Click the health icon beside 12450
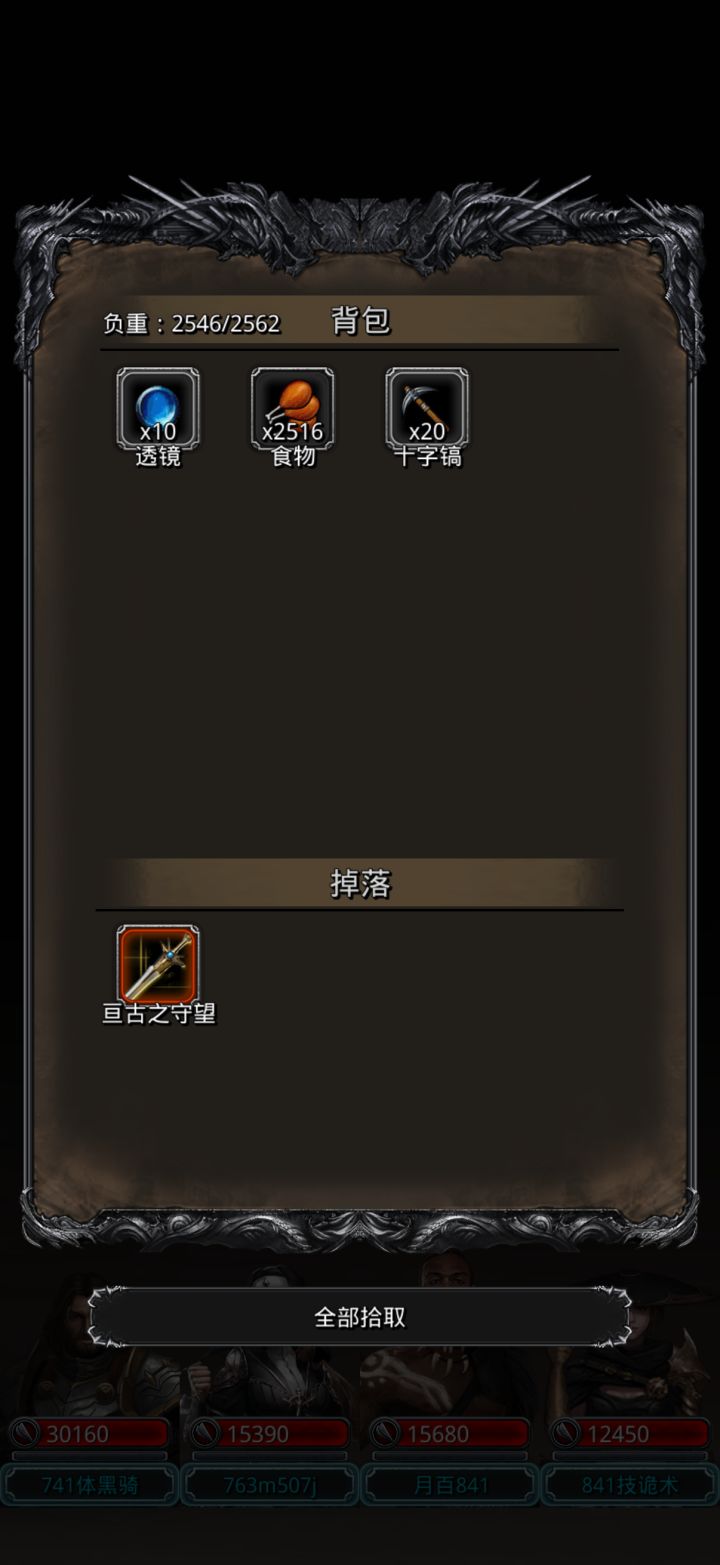Viewport: 720px width, 1565px height. pos(565,1434)
